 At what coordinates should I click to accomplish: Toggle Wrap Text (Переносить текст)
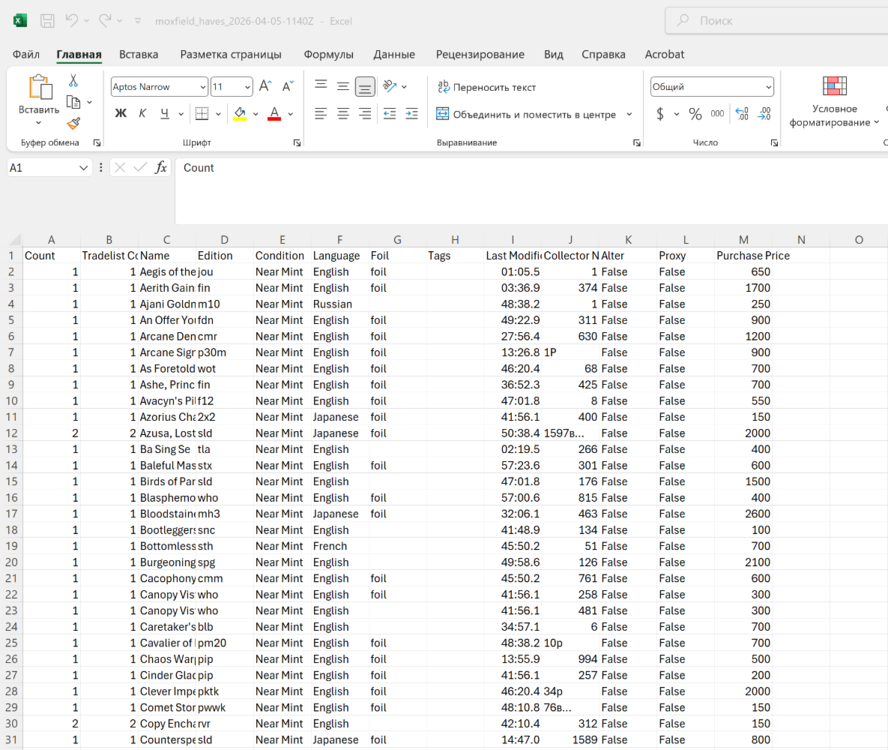pyautogui.click(x=487, y=87)
